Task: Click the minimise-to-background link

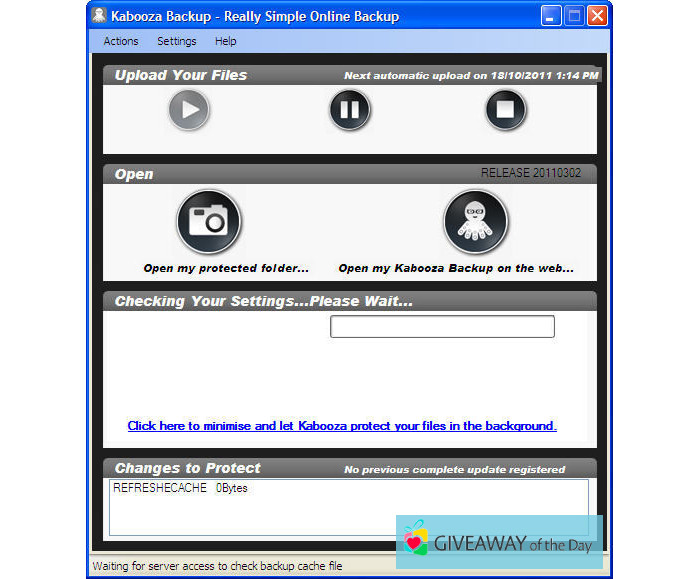Action: pyautogui.click(x=342, y=426)
